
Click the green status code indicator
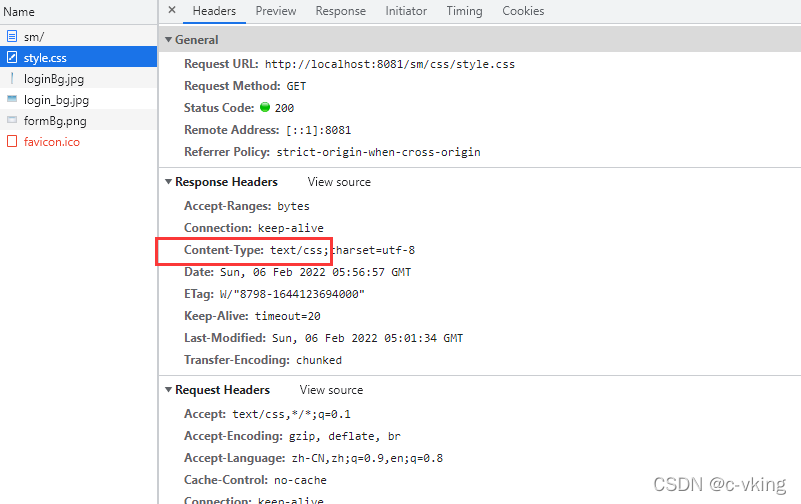pos(265,107)
